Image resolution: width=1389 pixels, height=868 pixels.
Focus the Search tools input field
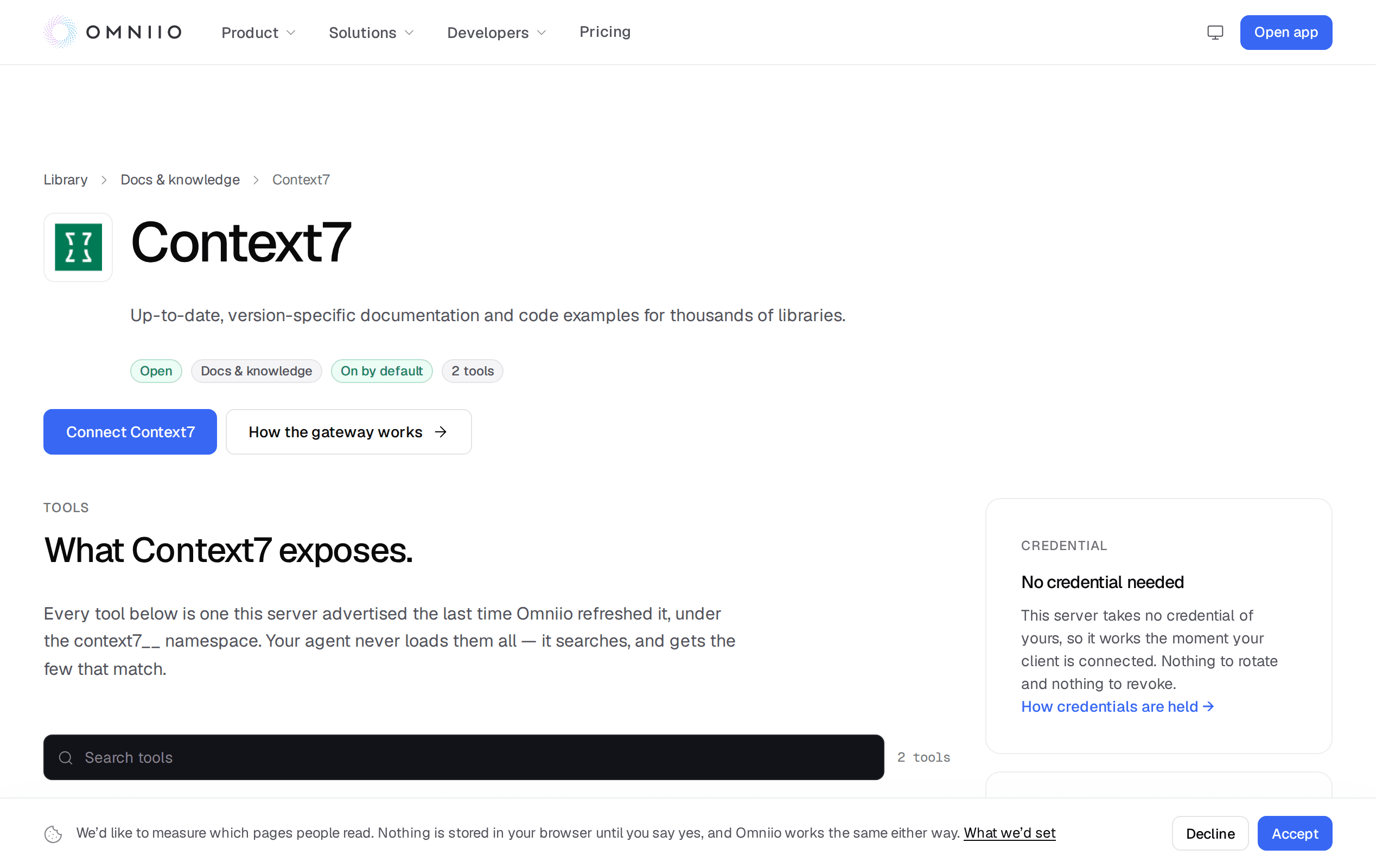[464, 758]
